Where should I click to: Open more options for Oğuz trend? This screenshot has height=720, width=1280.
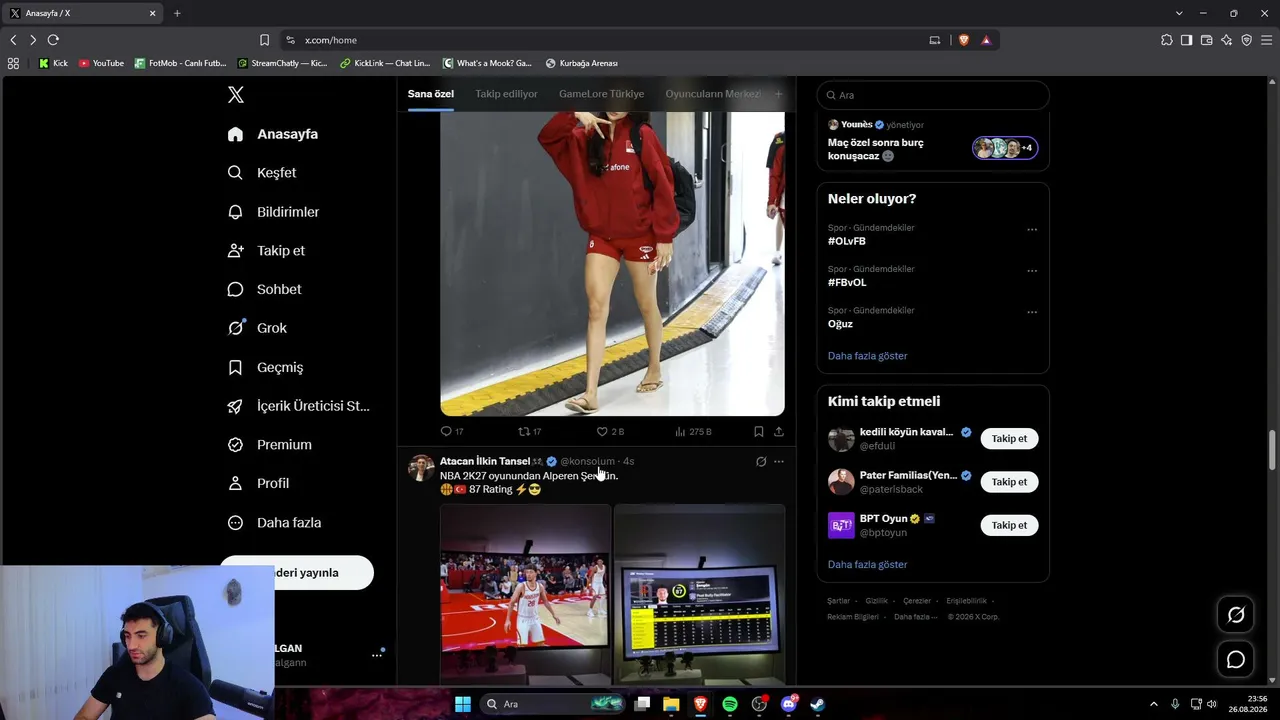(1032, 312)
